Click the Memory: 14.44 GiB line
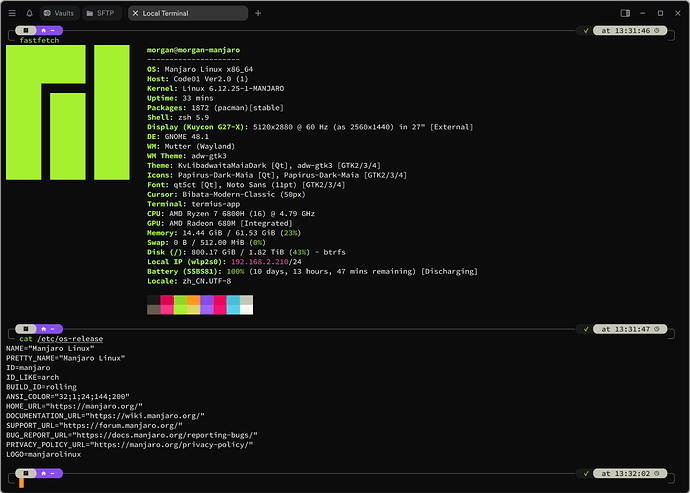Image resolution: width=690 pixels, height=493 pixels. (224, 233)
